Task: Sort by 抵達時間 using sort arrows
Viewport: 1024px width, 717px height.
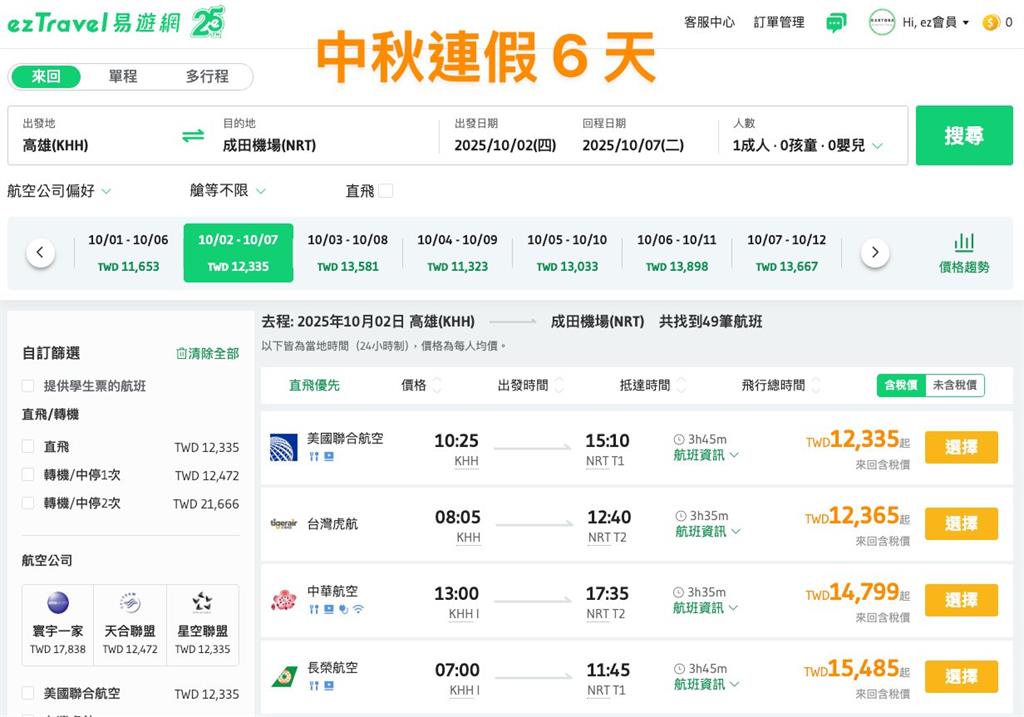Action: pyautogui.click(x=681, y=385)
